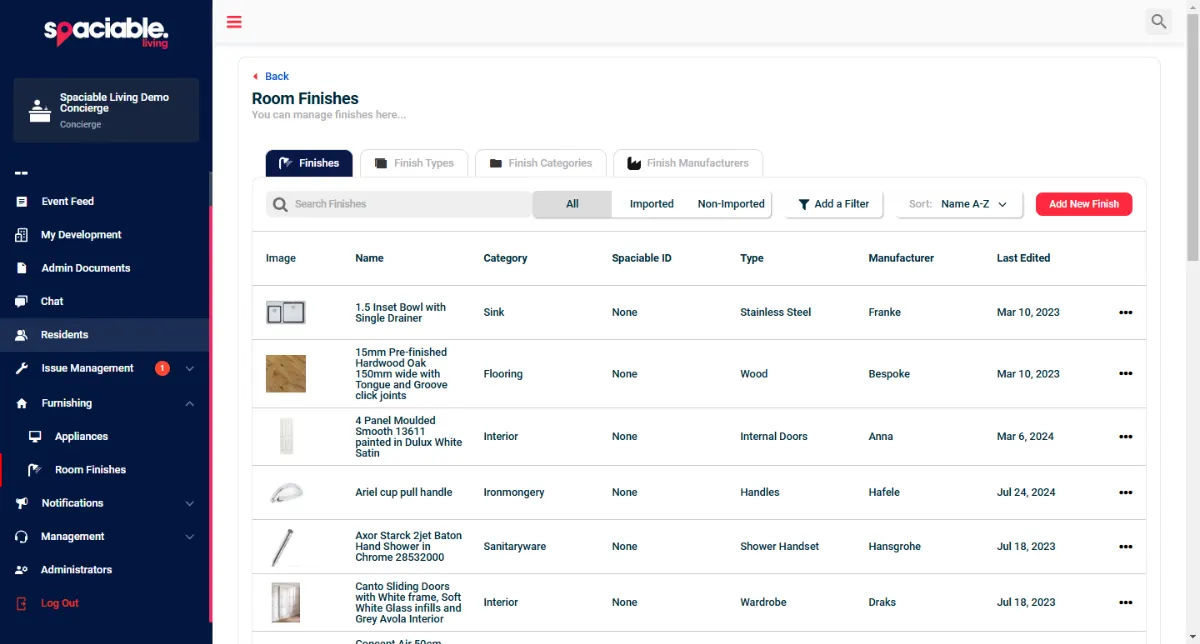
Task: Click Add New Finish button
Action: point(1084,204)
